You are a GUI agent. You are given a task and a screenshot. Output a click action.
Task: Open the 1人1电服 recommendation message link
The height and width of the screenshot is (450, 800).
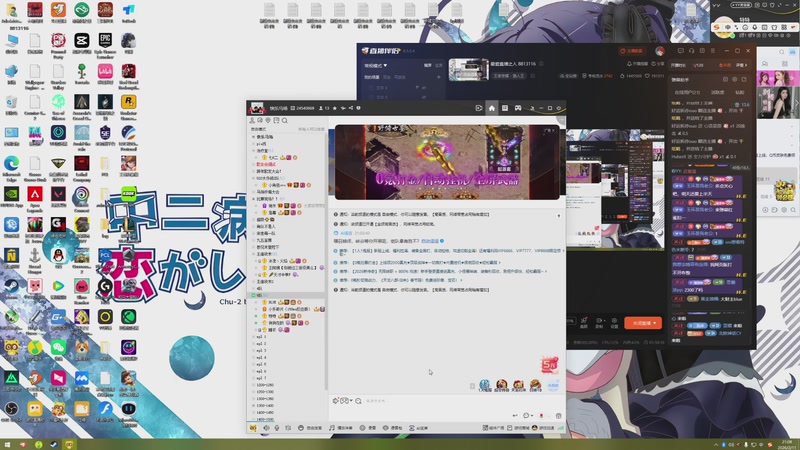tap(452, 251)
